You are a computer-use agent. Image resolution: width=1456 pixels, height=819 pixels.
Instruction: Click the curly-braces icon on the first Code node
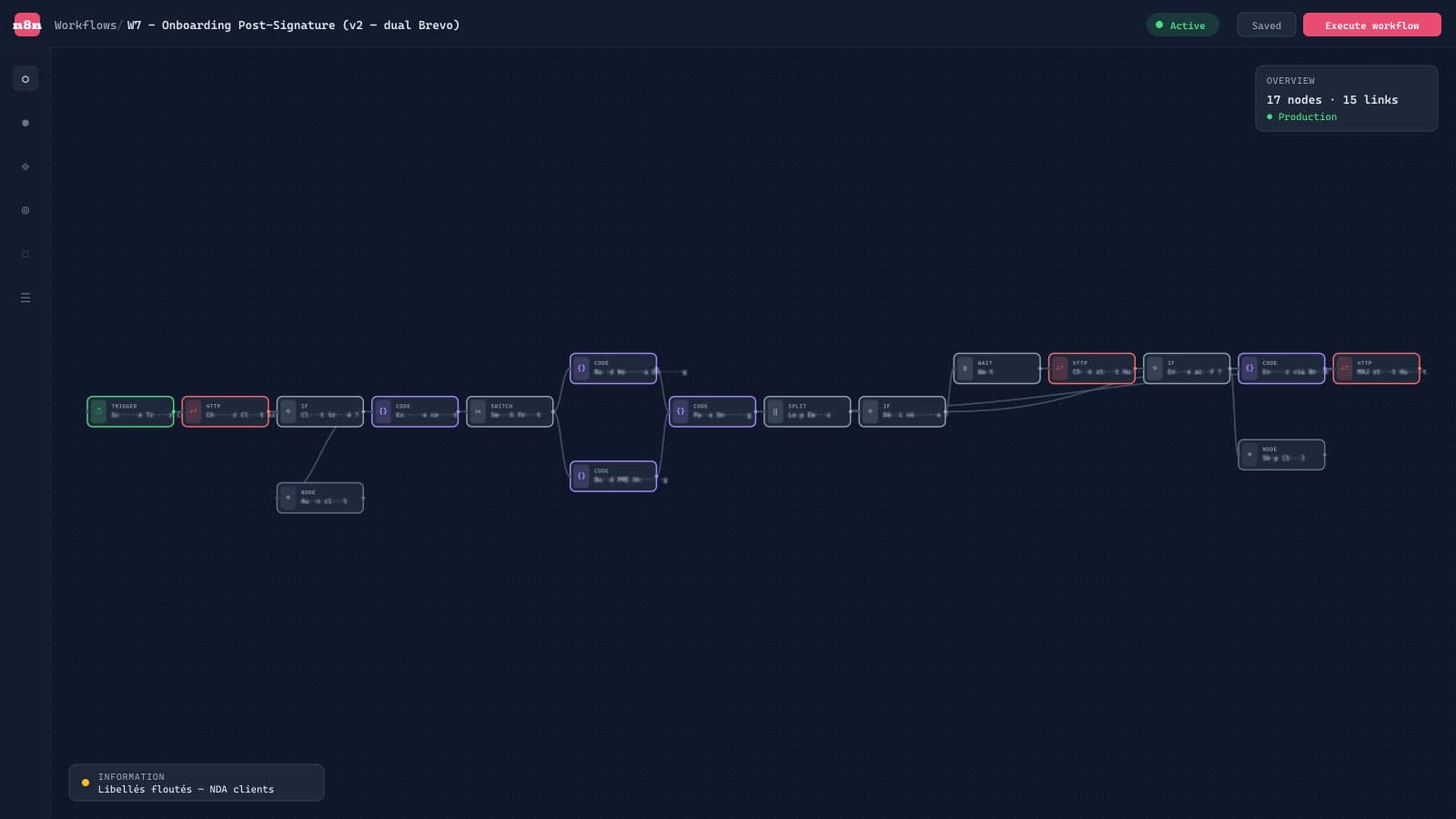[382, 411]
